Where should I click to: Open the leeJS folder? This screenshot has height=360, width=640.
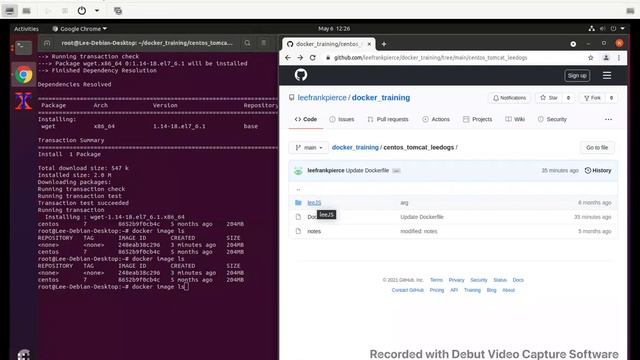pos(314,203)
